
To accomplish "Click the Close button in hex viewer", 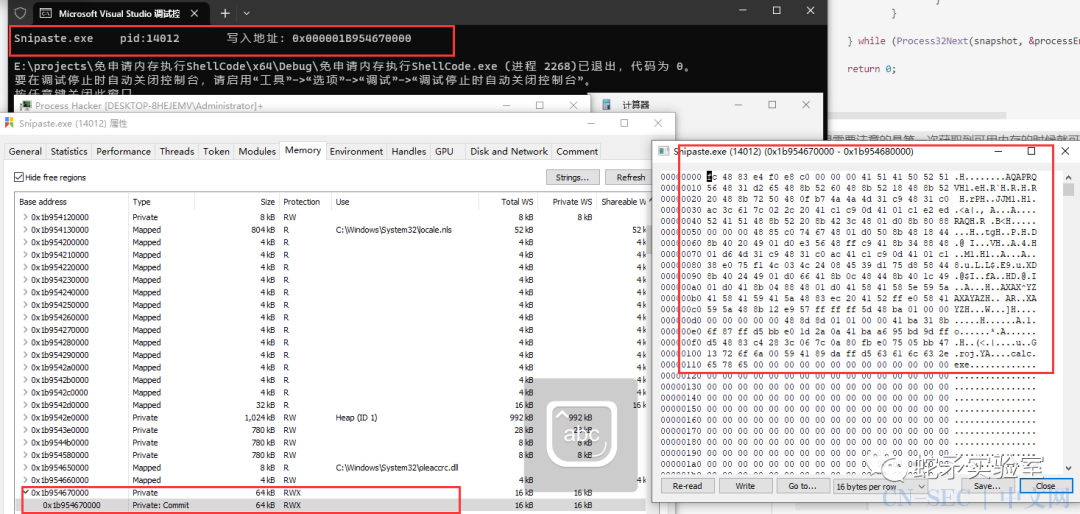I will coord(1045,486).
